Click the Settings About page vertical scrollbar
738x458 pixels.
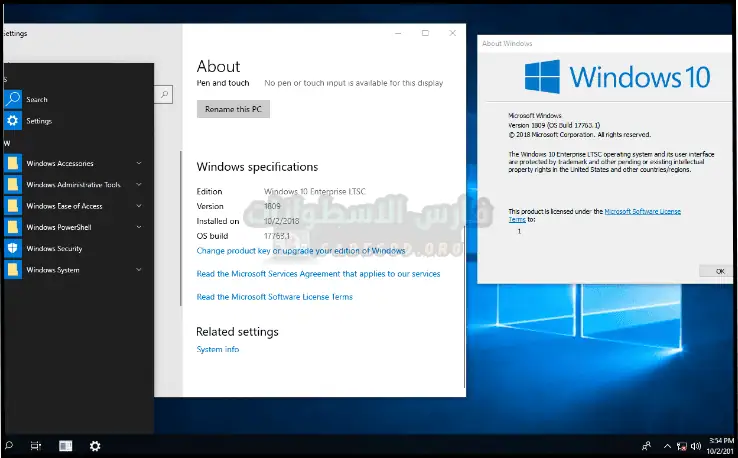465,306
